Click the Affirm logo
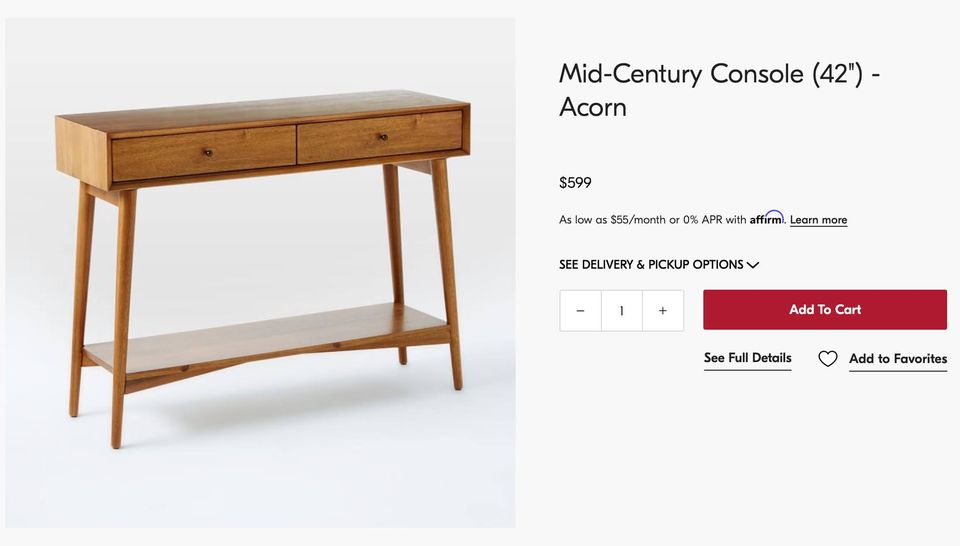 coord(767,218)
